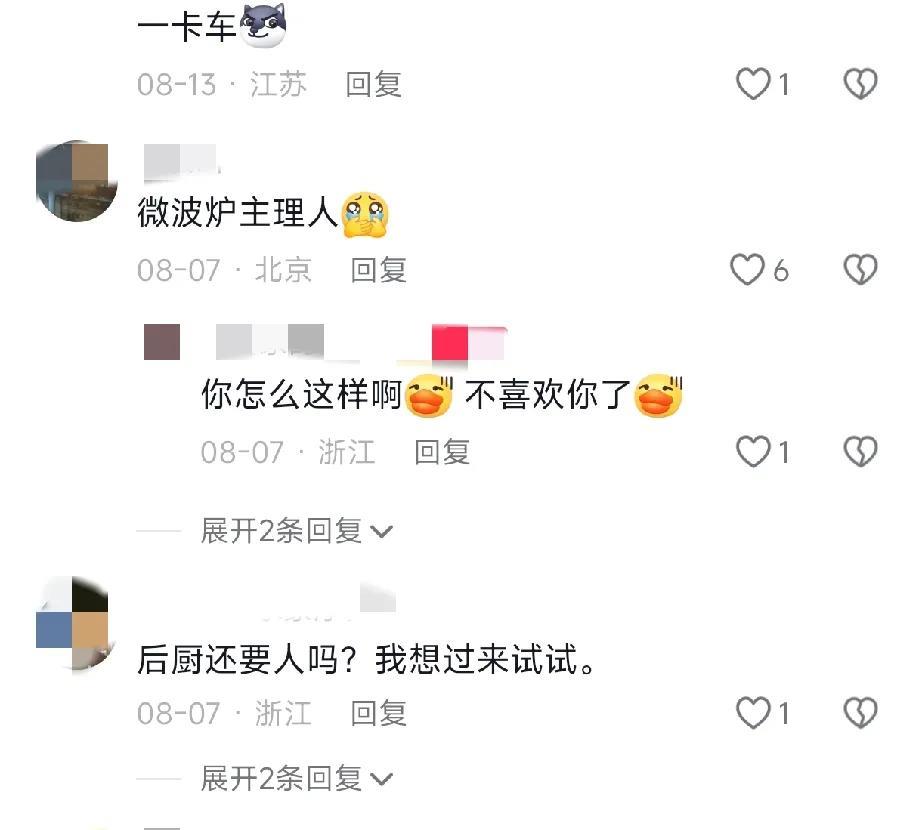Viewport: 922px width, 830px height.
Task: Expand 2 replies under 微波炉主理人 thread
Action: [x=296, y=531]
